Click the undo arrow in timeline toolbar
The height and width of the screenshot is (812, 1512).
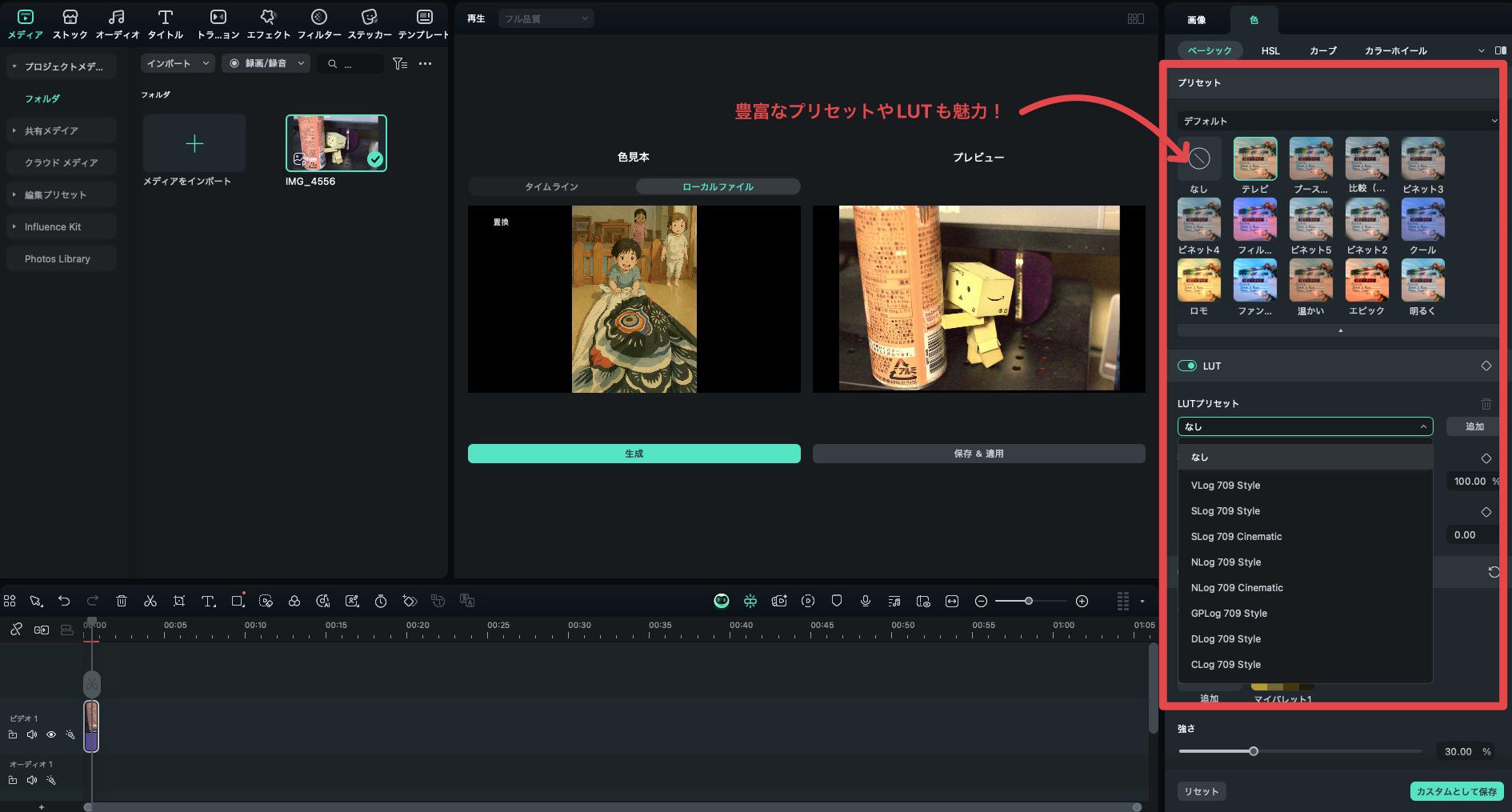(64, 601)
